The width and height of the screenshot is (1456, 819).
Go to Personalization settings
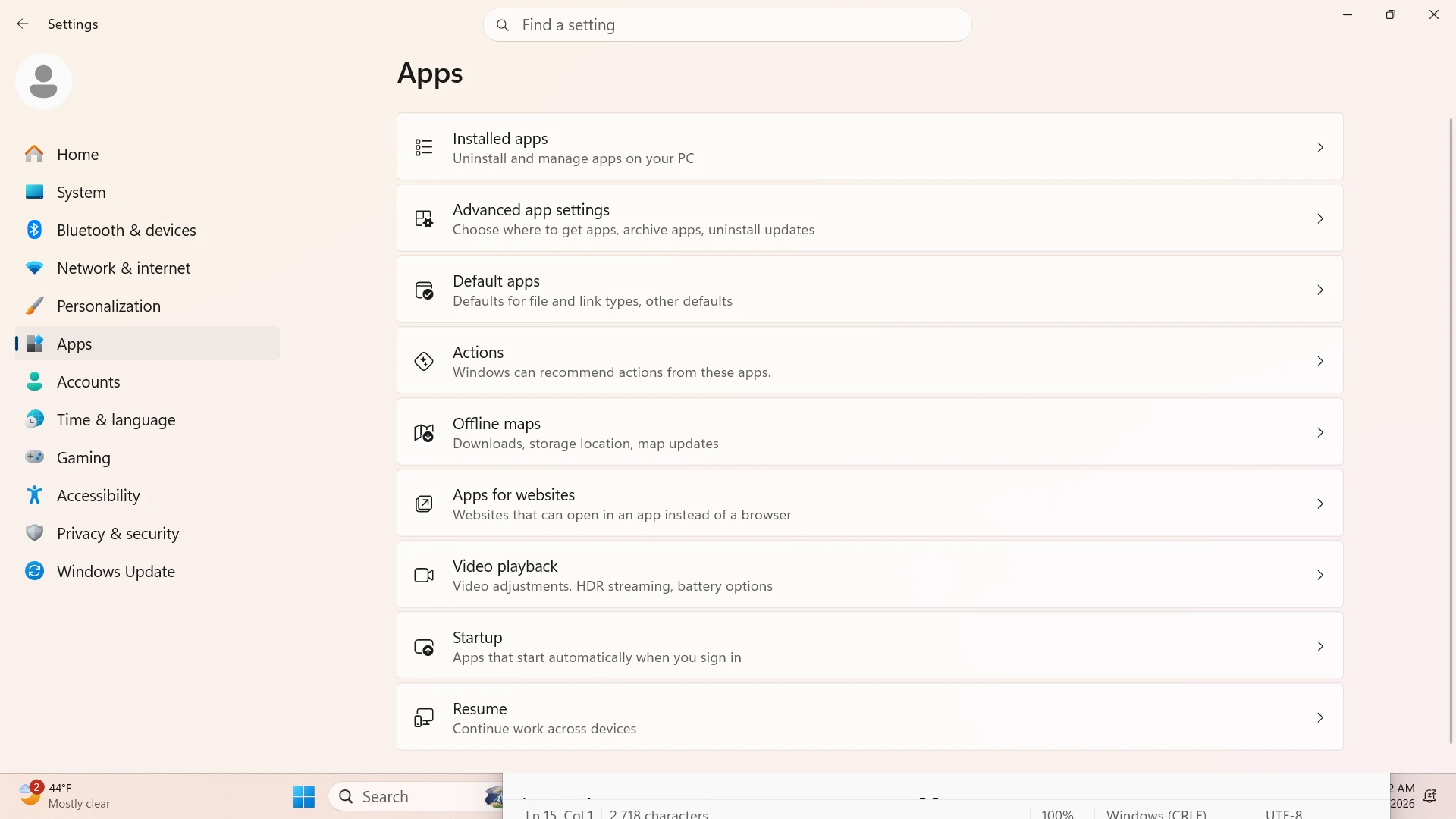147,306
